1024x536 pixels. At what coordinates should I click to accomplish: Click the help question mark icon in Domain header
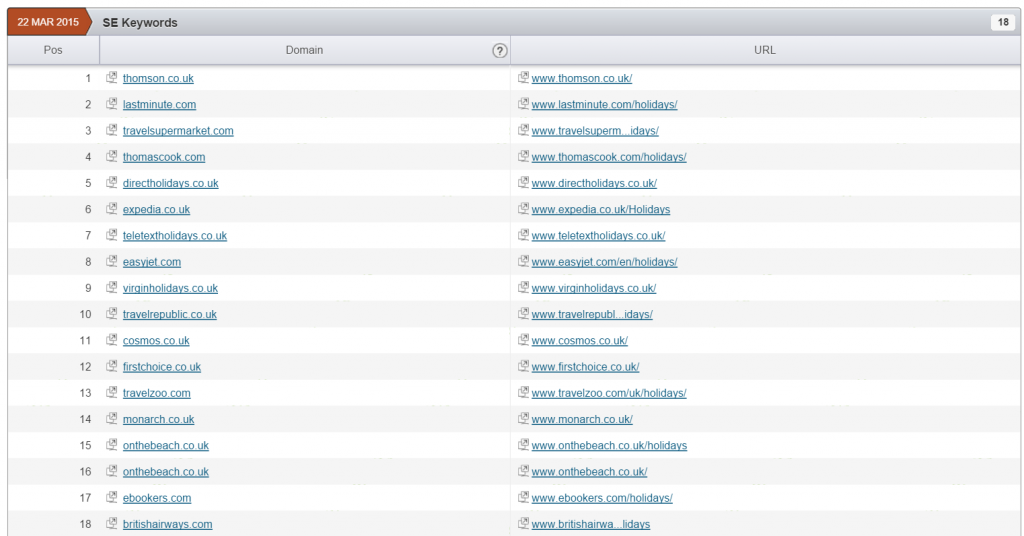coord(500,51)
